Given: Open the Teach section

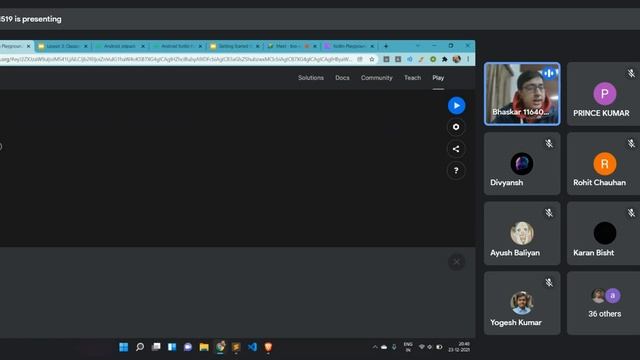Looking at the screenshot, I should pos(412,78).
